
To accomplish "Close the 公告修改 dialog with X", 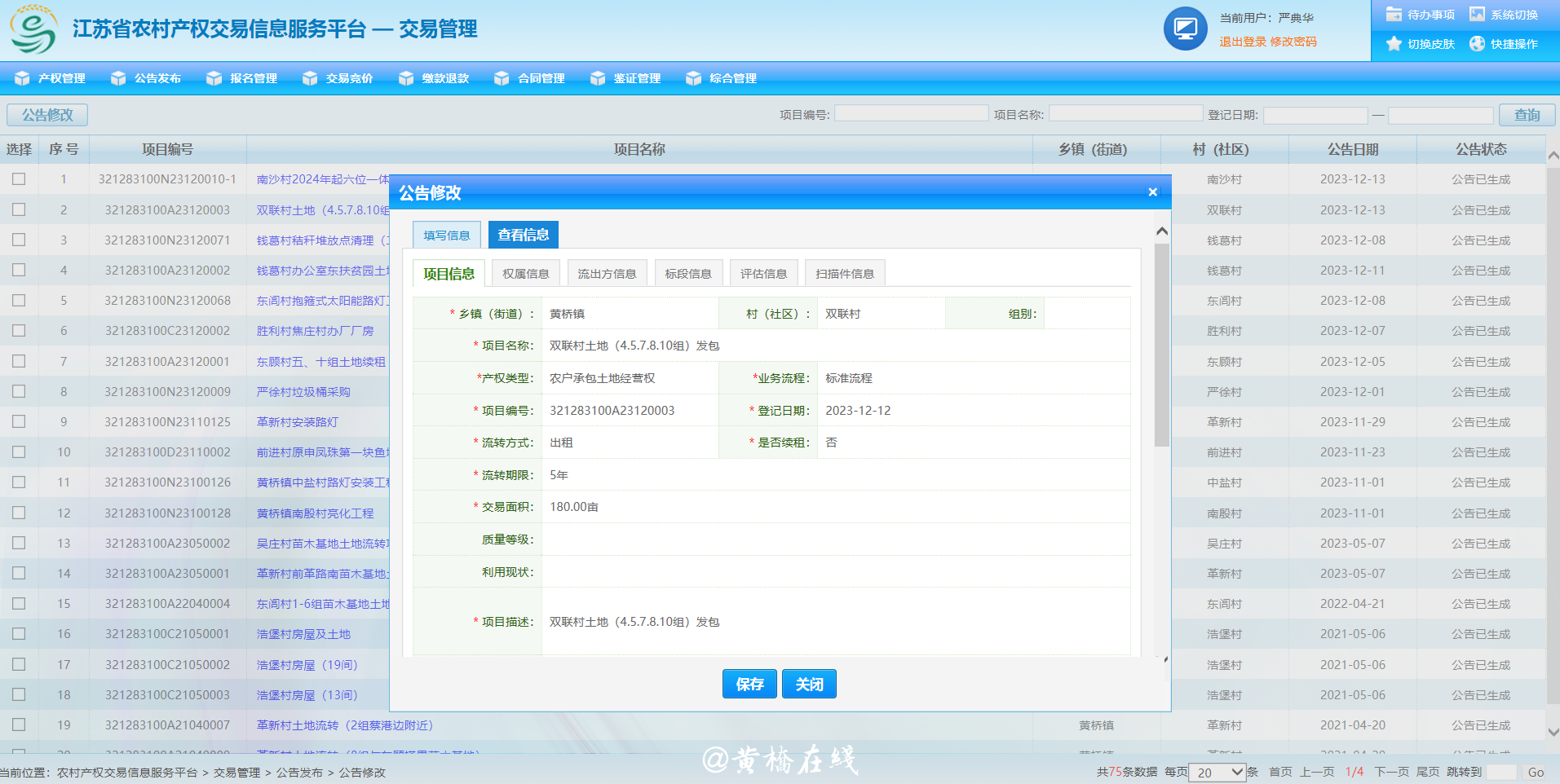I will (1152, 192).
